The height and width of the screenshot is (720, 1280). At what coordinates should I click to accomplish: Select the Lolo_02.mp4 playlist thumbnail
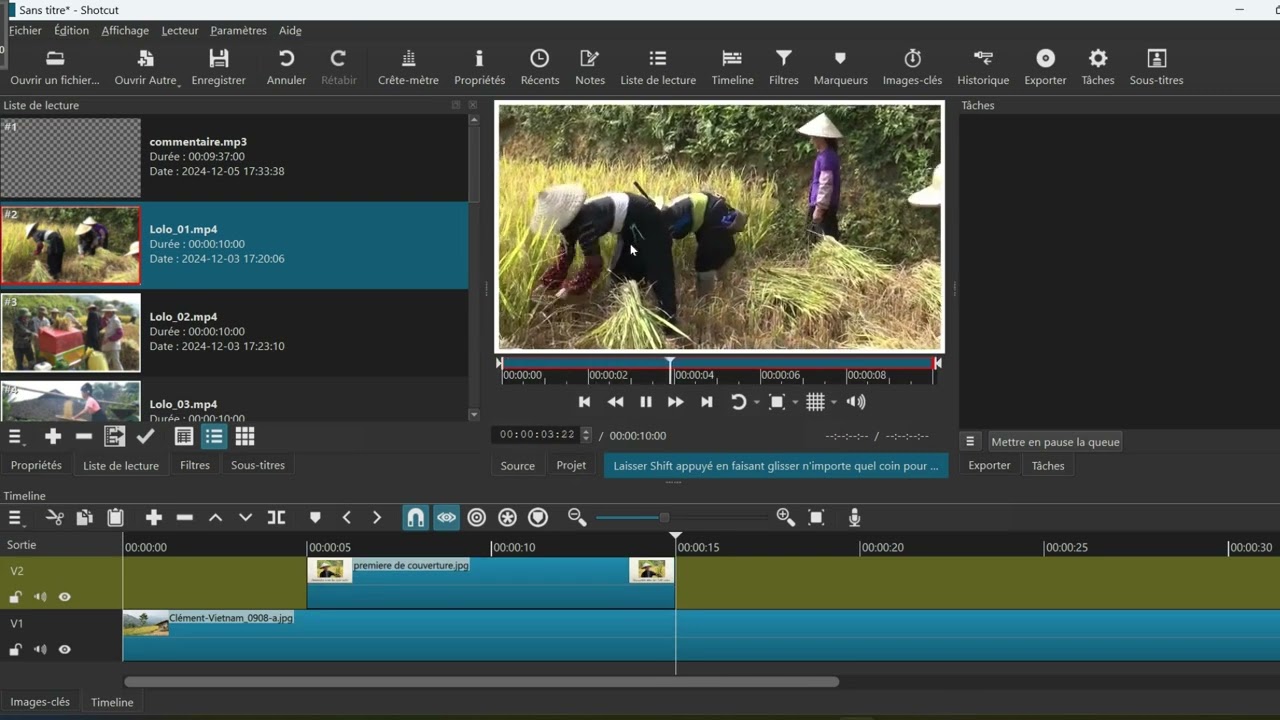[x=70, y=332]
